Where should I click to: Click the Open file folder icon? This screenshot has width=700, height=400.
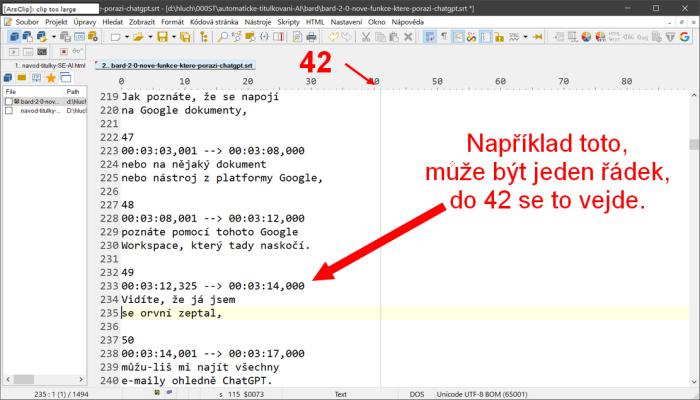tap(138, 37)
